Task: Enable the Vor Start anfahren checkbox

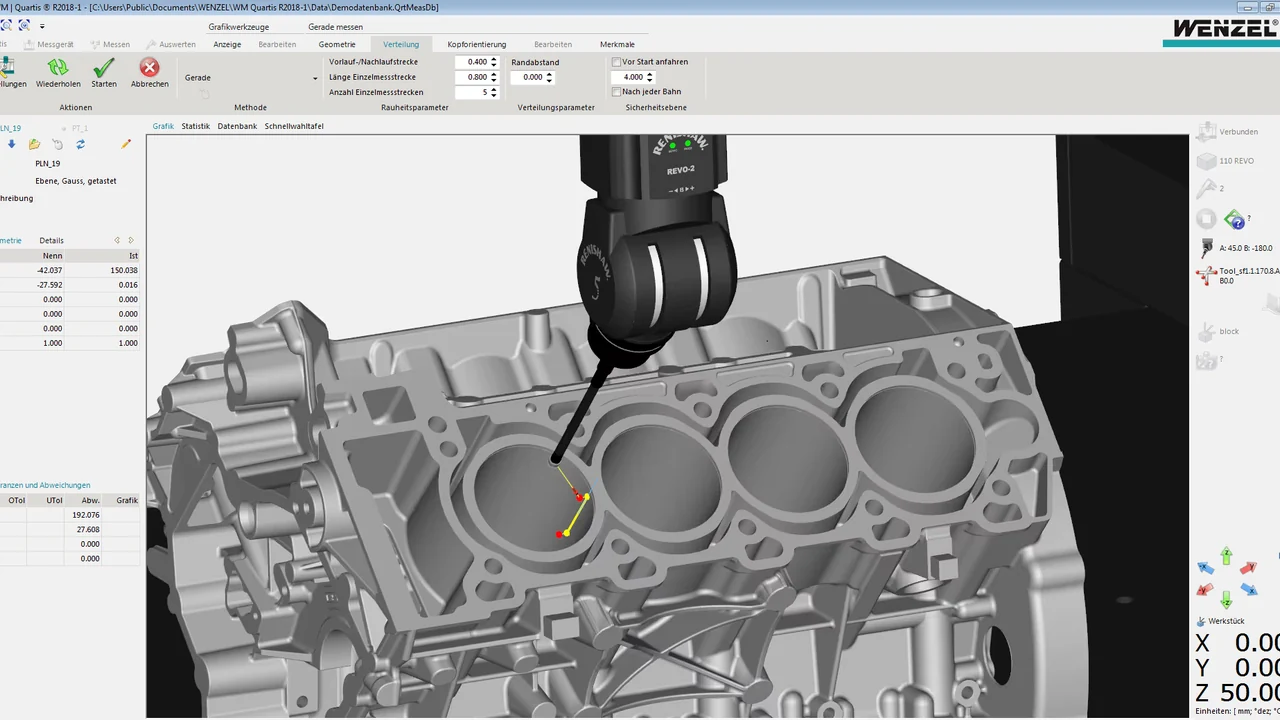Action: (616, 62)
